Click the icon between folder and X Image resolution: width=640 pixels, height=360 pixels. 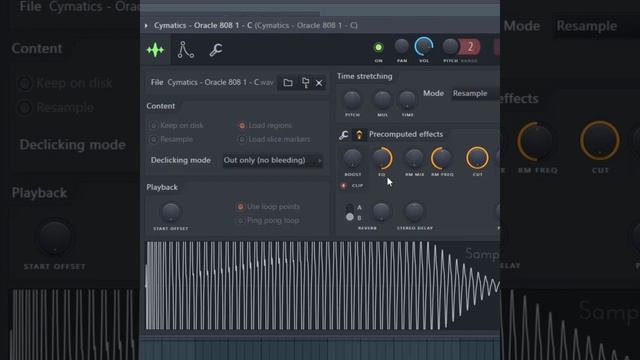pos(305,83)
